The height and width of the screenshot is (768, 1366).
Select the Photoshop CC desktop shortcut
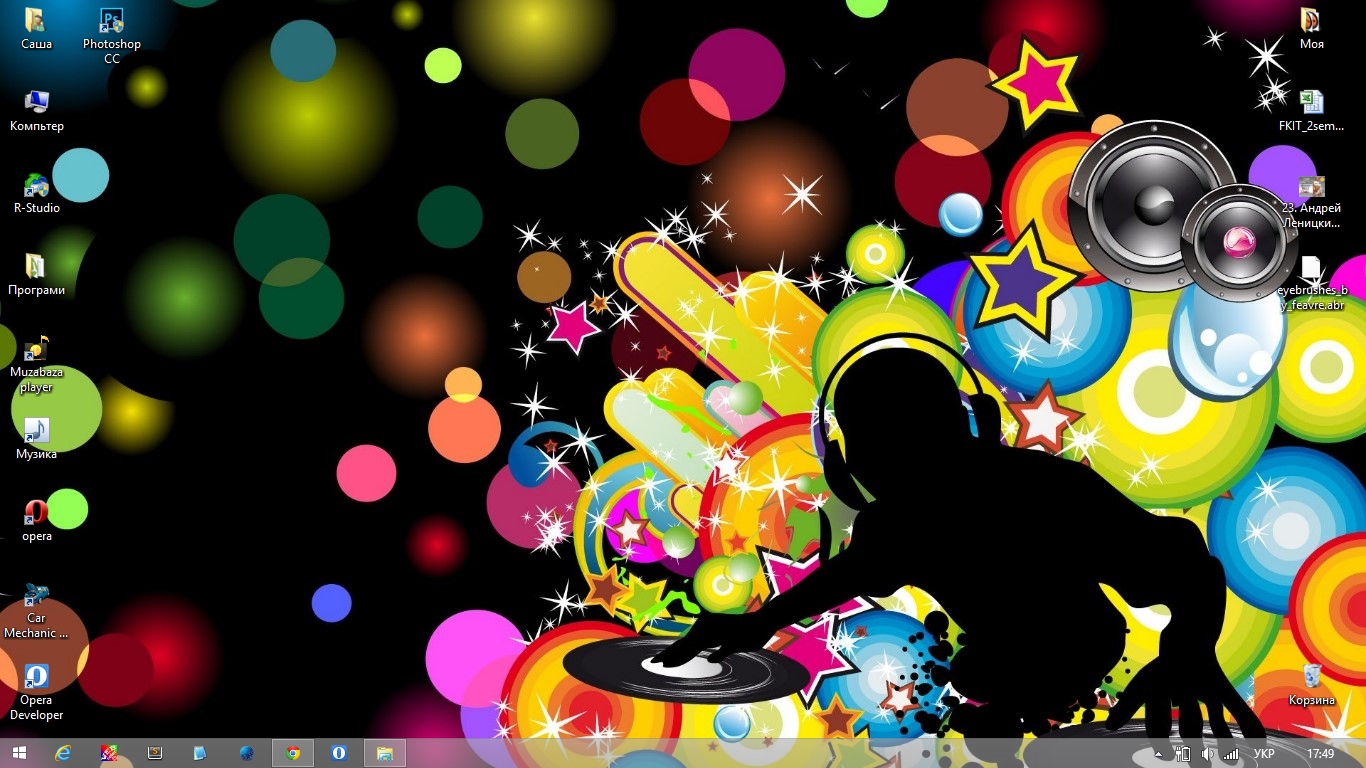point(111,22)
